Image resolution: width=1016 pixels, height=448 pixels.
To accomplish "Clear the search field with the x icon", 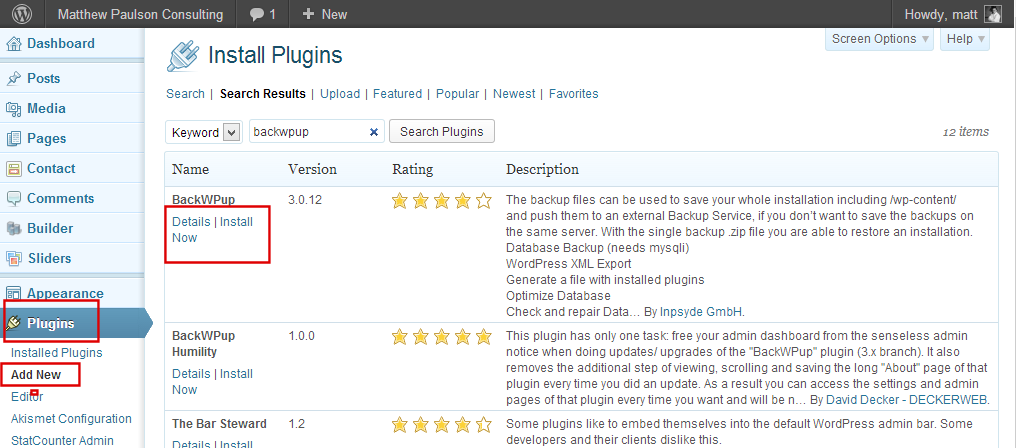I will click(x=373, y=132).
